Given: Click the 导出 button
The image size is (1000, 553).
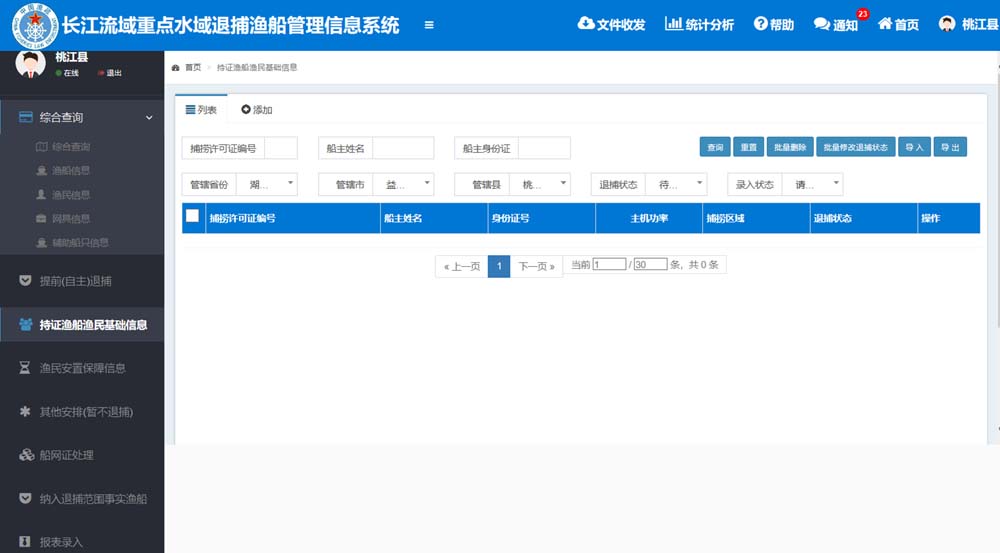Looking at the screenshot, I should (x=950, y=147).
